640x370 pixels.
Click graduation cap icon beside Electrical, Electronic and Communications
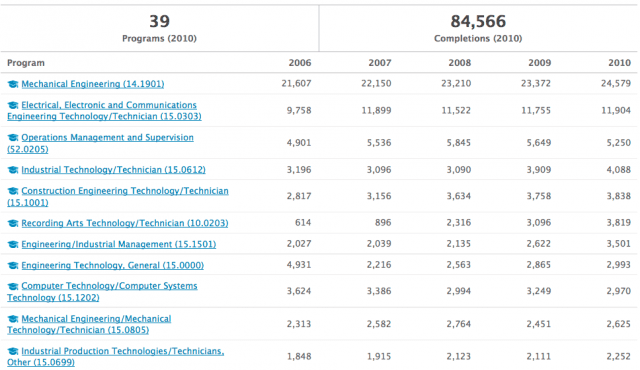coord(13,105)
